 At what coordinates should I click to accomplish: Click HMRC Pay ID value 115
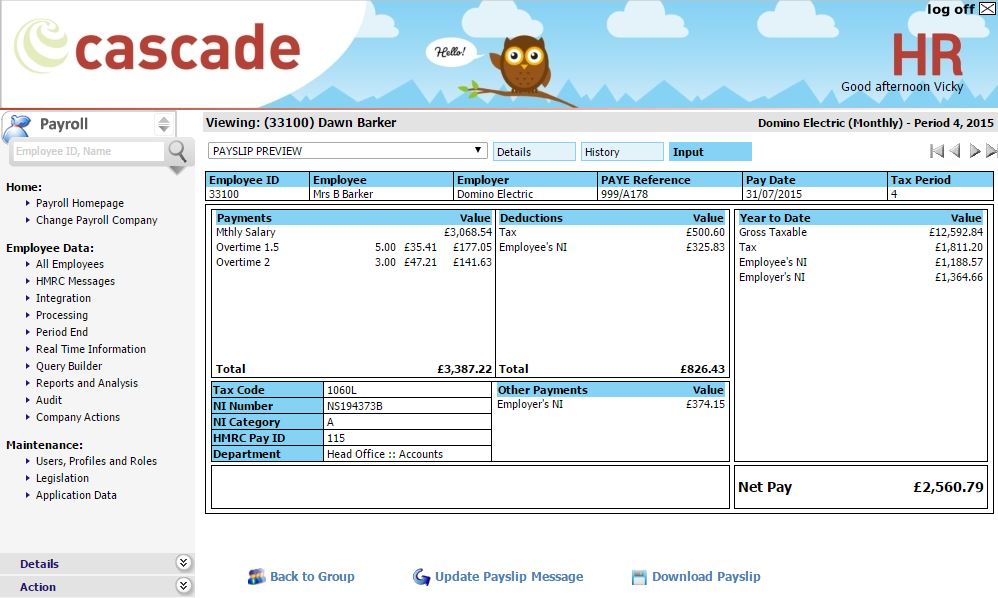335,438
